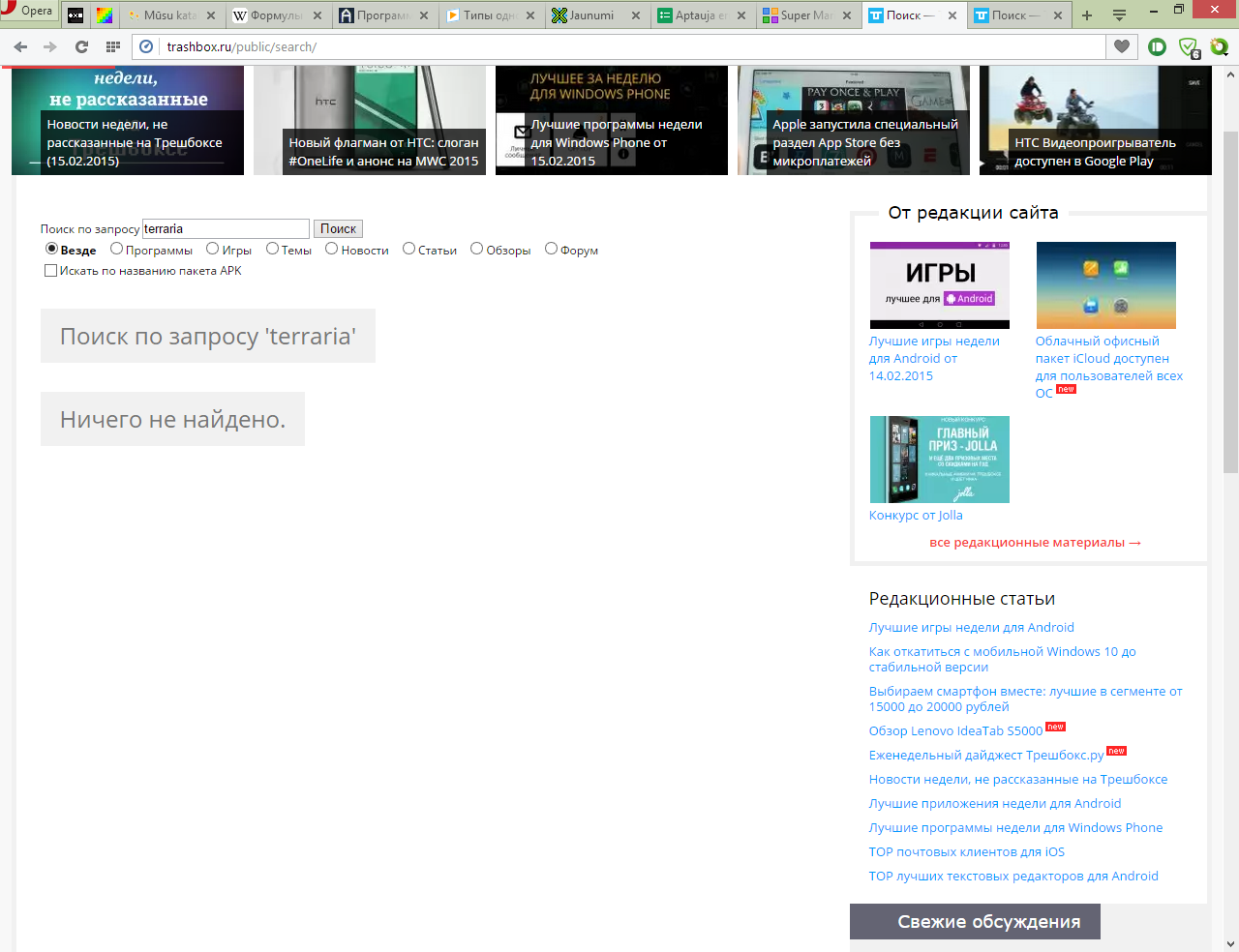
Task: Reload the current page
Action: [81, 46]
